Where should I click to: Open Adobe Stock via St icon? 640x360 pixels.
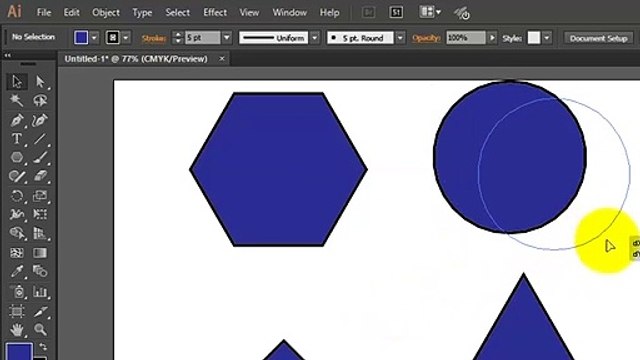[396, 12]
